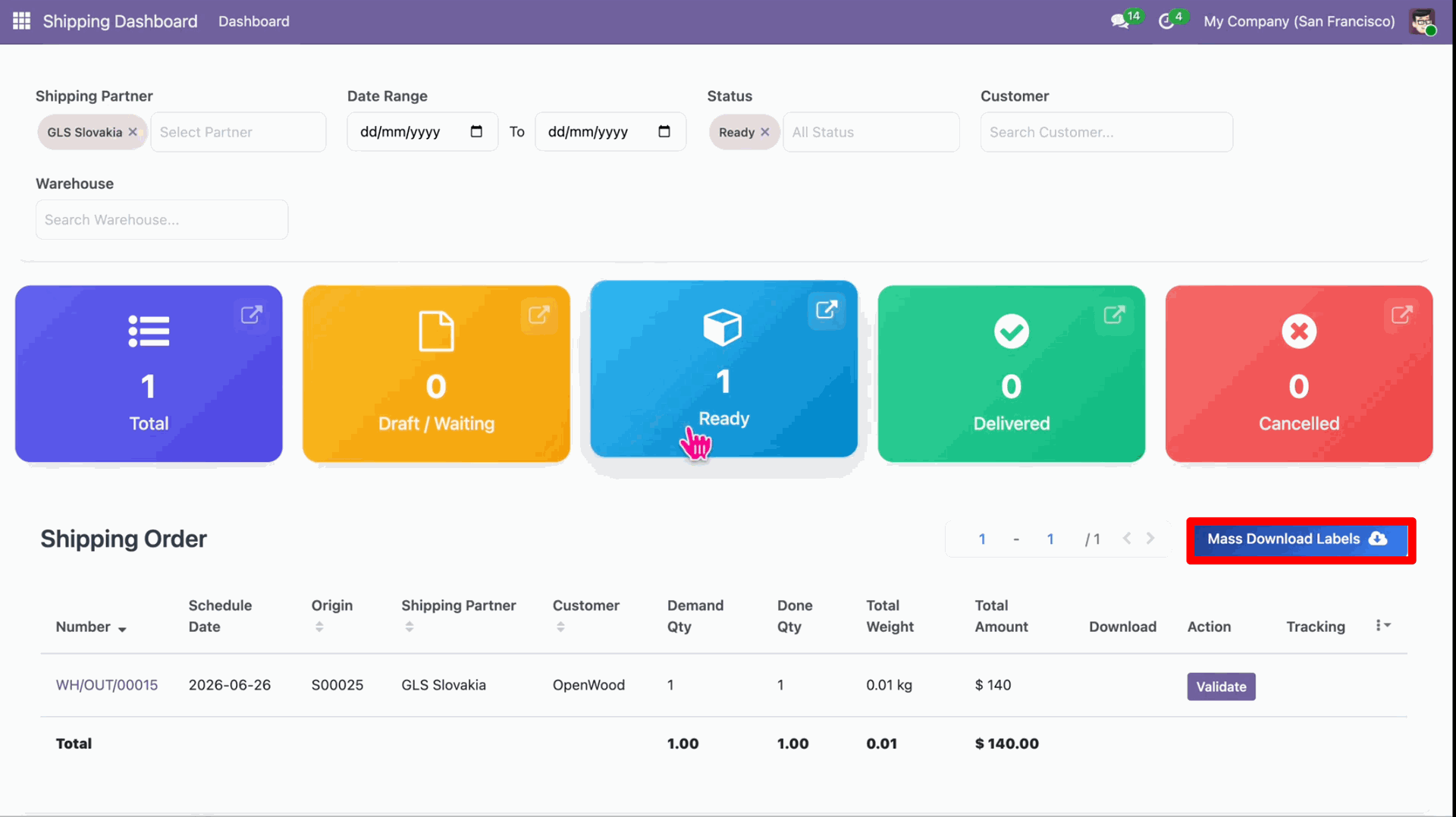Viewport: 1456px width, 817px height.
Task: Remove the Ready status filter tag
Action: 765,132
